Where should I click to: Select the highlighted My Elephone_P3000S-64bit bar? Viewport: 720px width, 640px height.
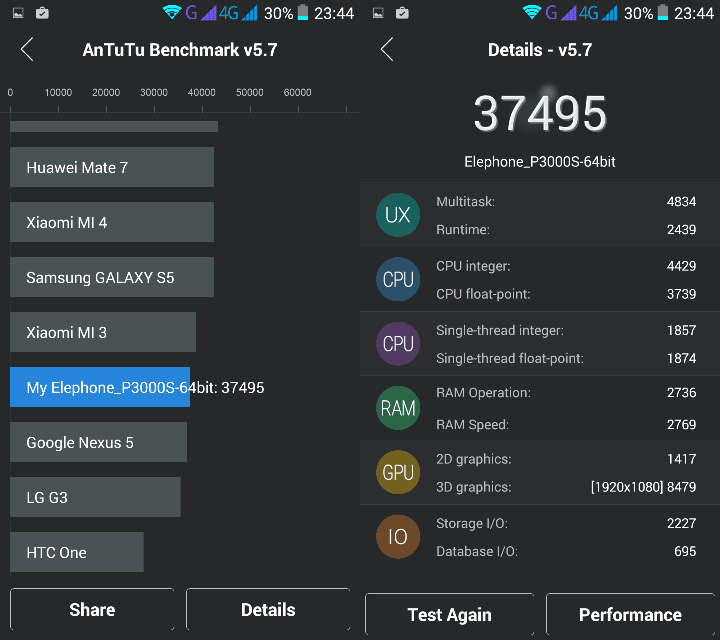(100, 387)
